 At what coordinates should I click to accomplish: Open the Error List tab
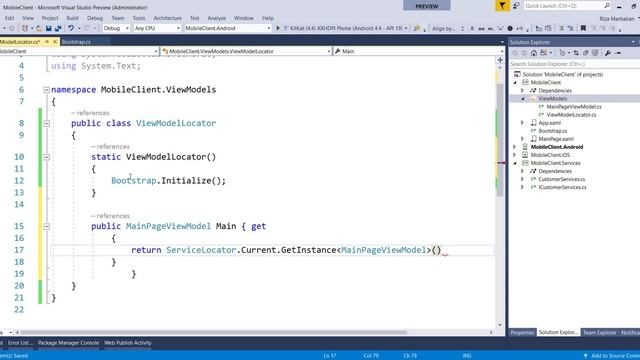click(20, 343)
